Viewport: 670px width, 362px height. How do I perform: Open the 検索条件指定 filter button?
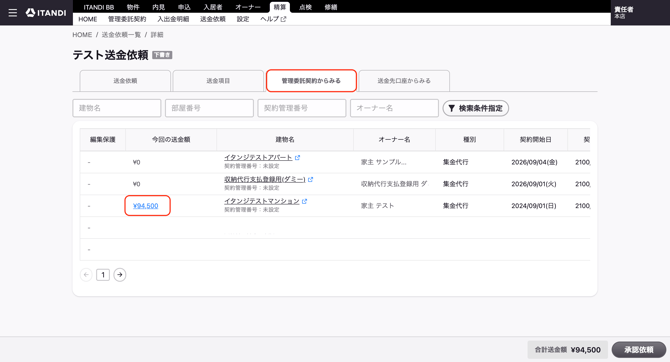(476, 108)
